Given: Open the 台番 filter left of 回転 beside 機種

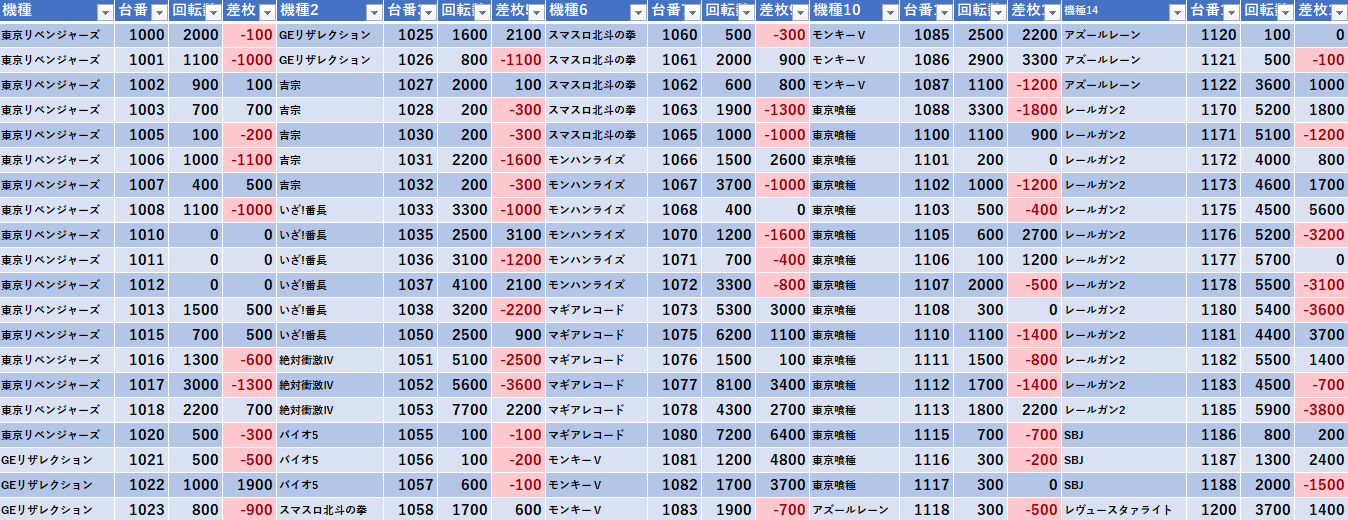Looking at the screenshot, I should coord(159,12).
